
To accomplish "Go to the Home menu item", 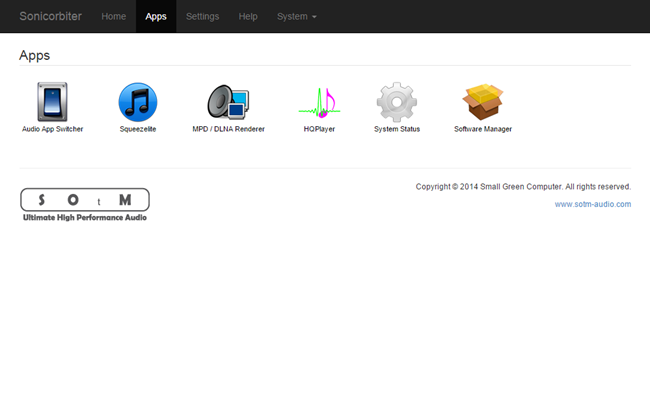I will [114, 17].
